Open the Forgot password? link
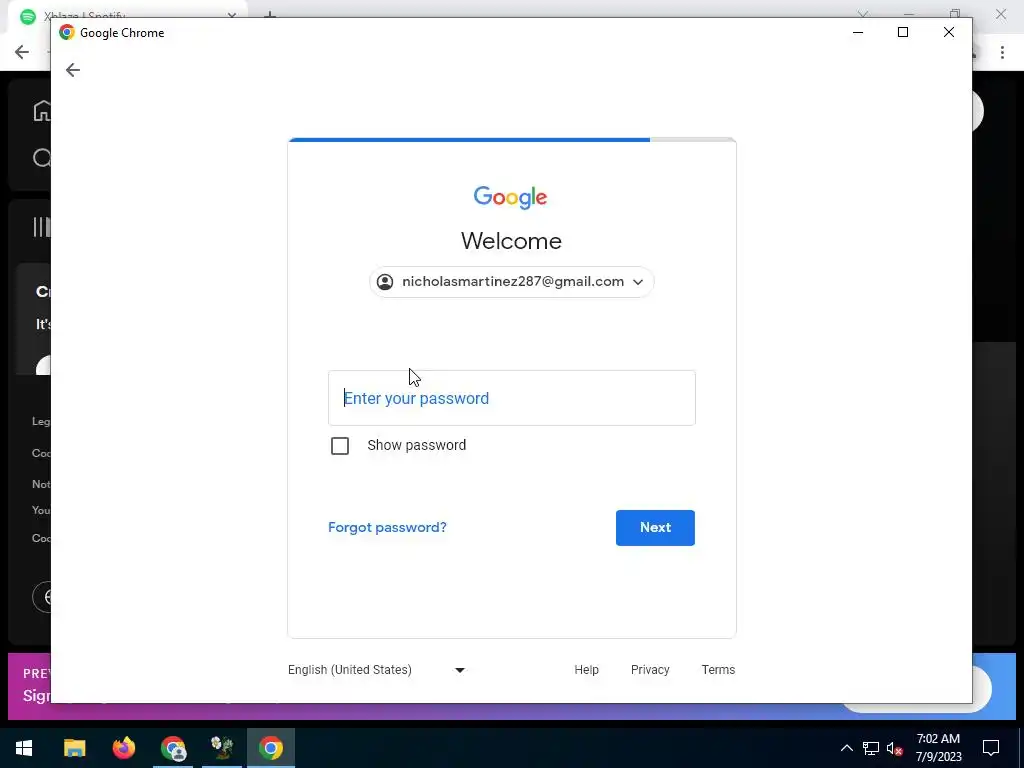 pyautogui.click(x=387, y=527)
